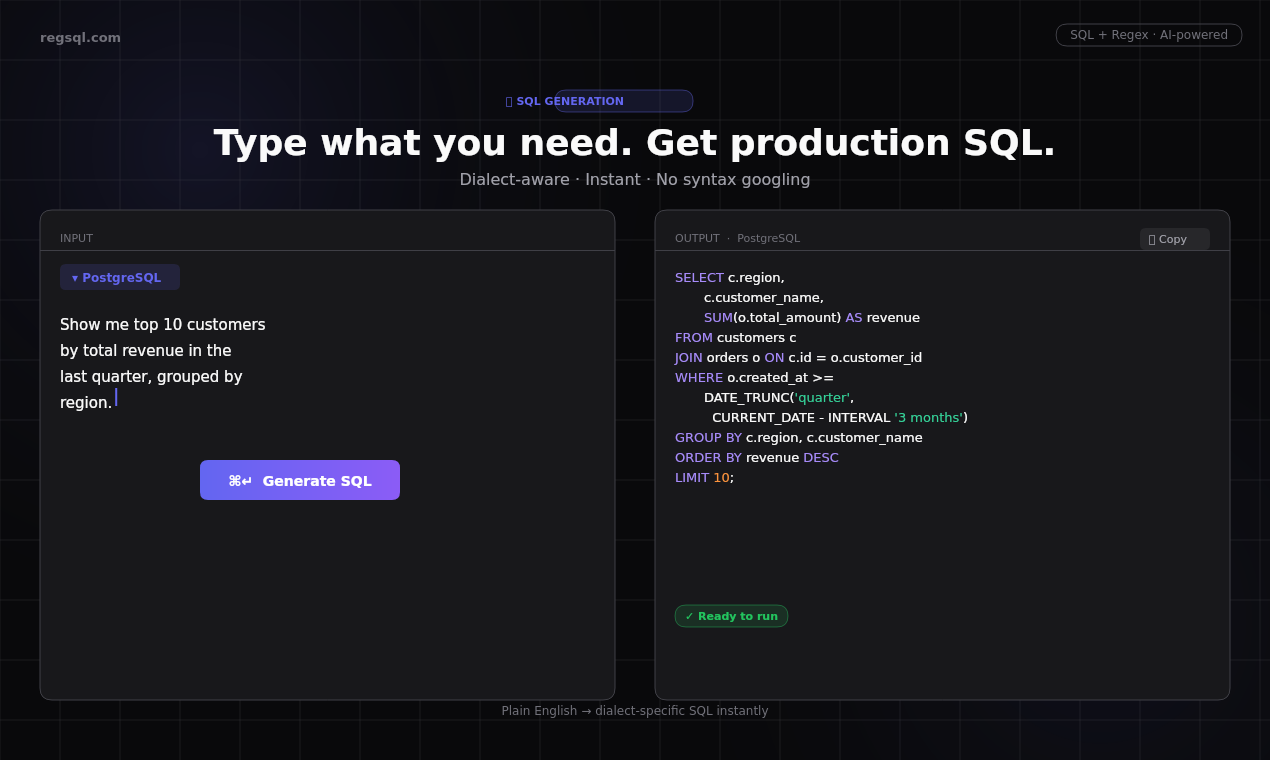Click the SUM(o.total_amount) AS revenue line

[x=812, y=318]
